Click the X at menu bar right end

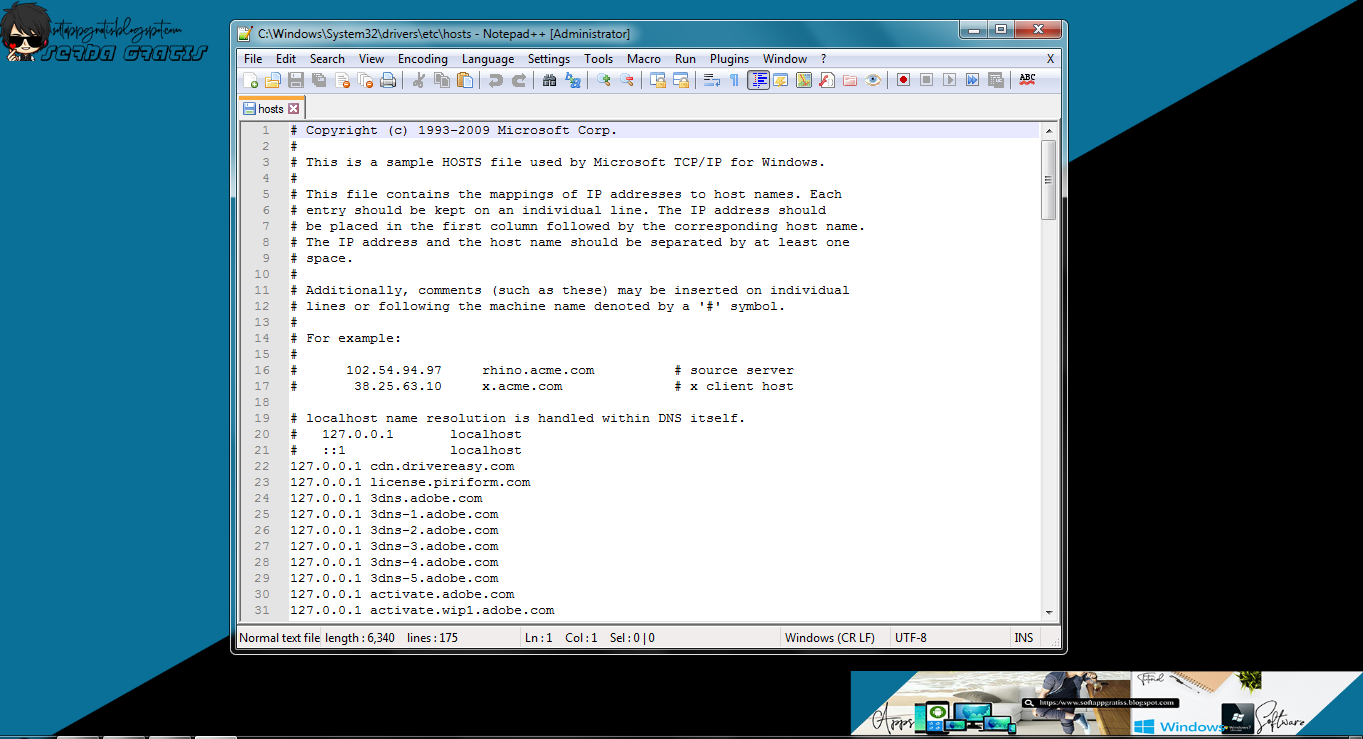pos(1050,59)
